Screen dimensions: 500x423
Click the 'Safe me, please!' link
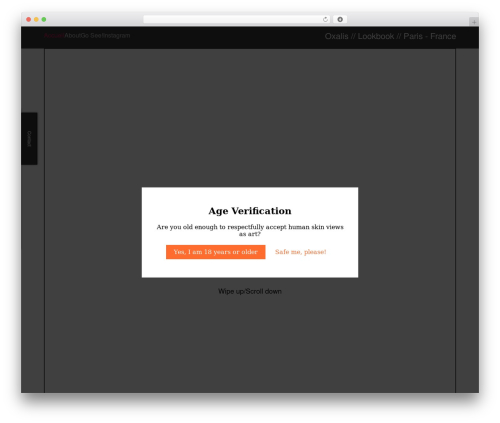[x=300, y=252]
